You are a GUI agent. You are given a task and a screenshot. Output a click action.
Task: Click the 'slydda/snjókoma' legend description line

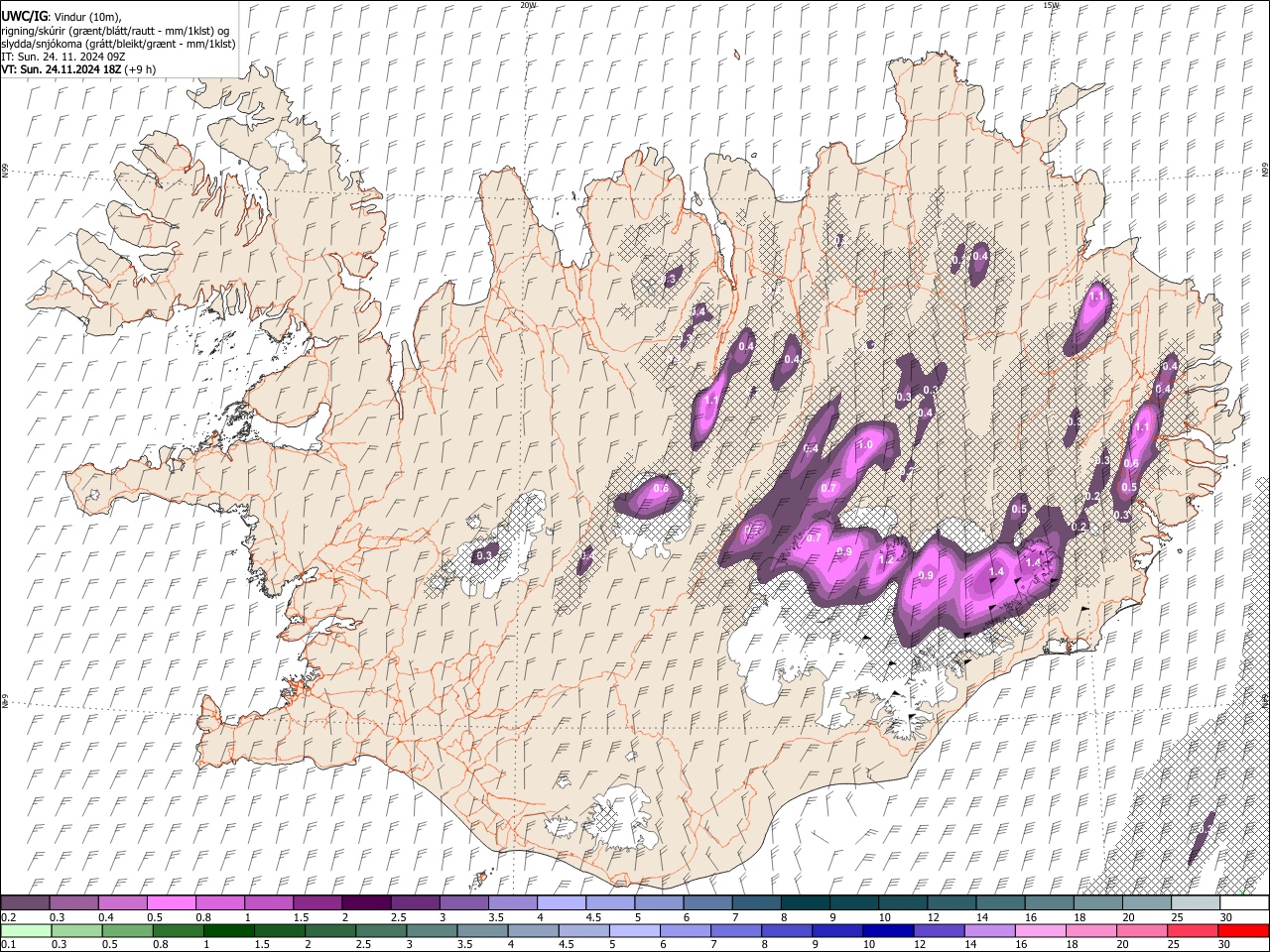(x=118, y=44)
